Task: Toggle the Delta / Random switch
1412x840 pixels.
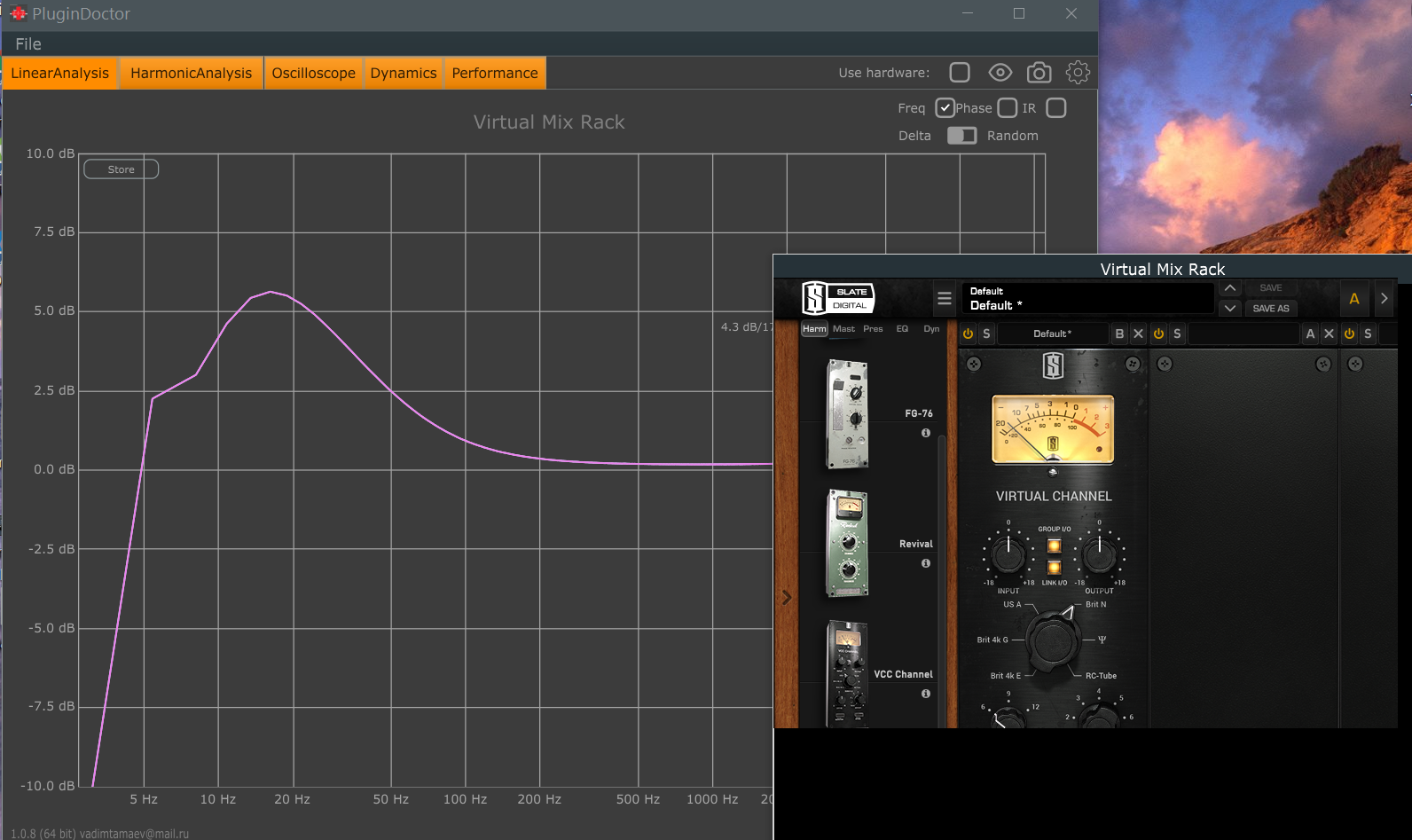Action: point(961,136)
